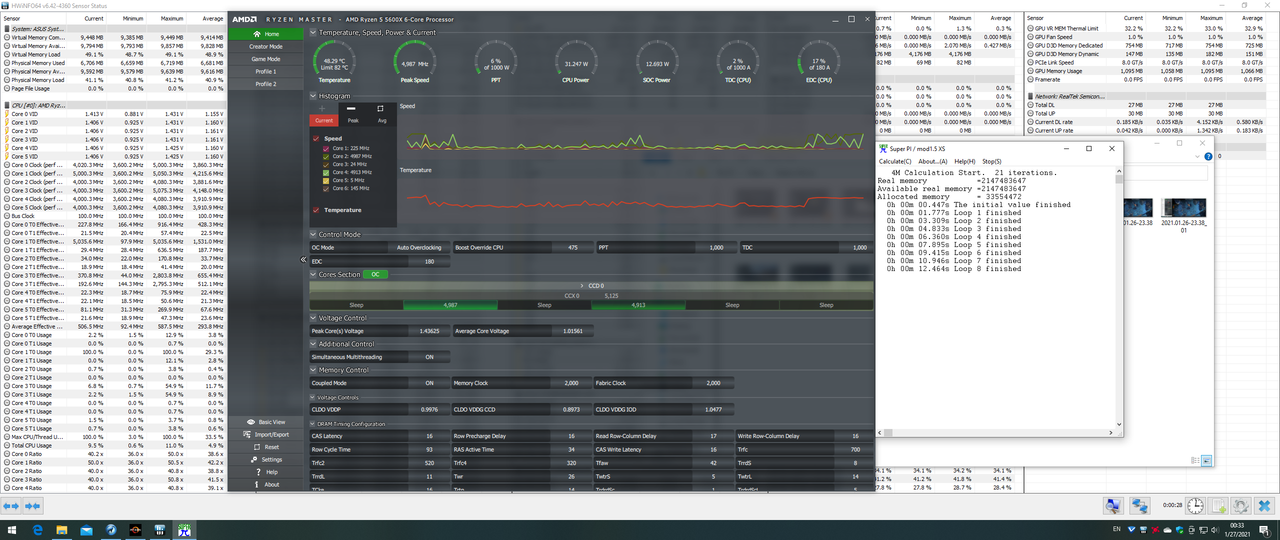Viewport: 1280px width, 540px height.
Task: Open Windows Start menu
Action: pos(11,529)
